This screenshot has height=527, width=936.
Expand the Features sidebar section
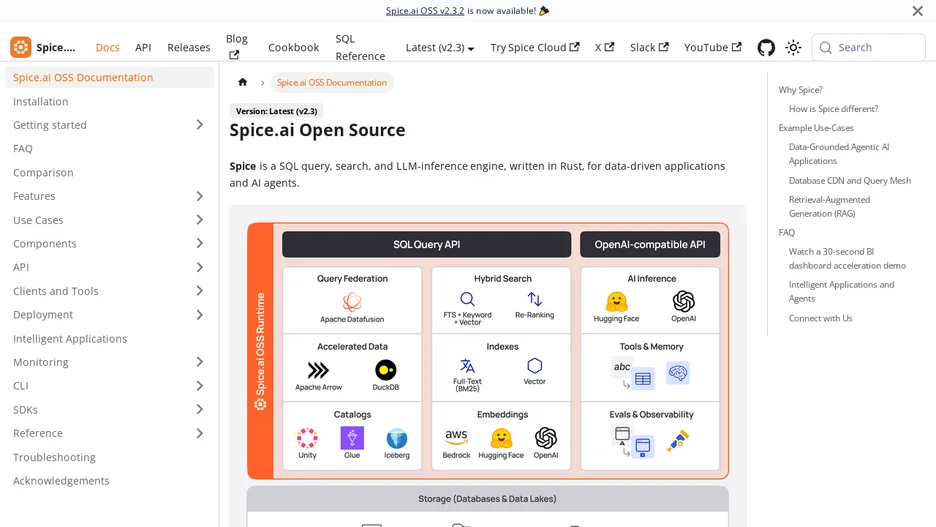point(199,196)
